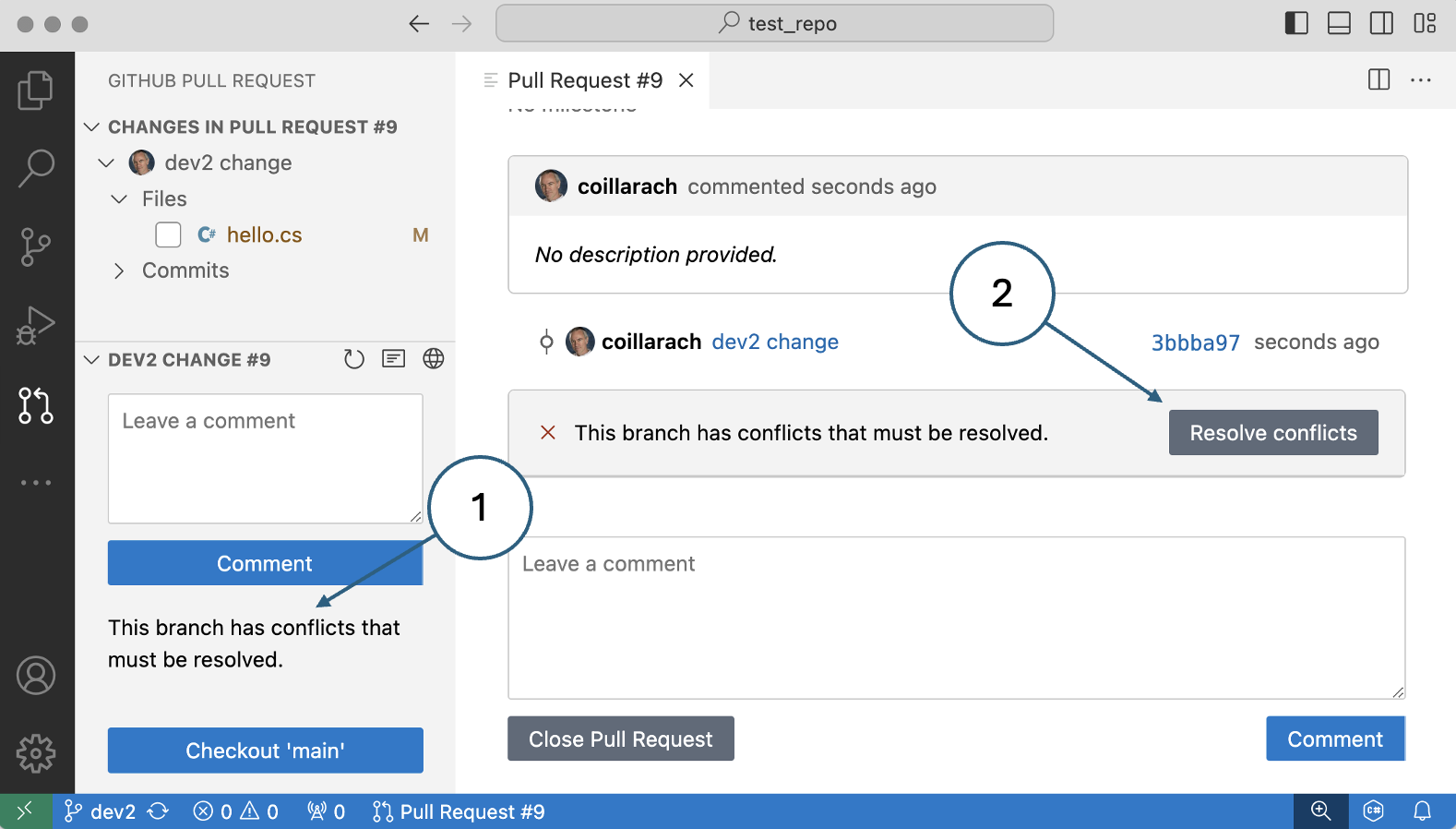Open hello.cs in the changes tree

point(264,235)
